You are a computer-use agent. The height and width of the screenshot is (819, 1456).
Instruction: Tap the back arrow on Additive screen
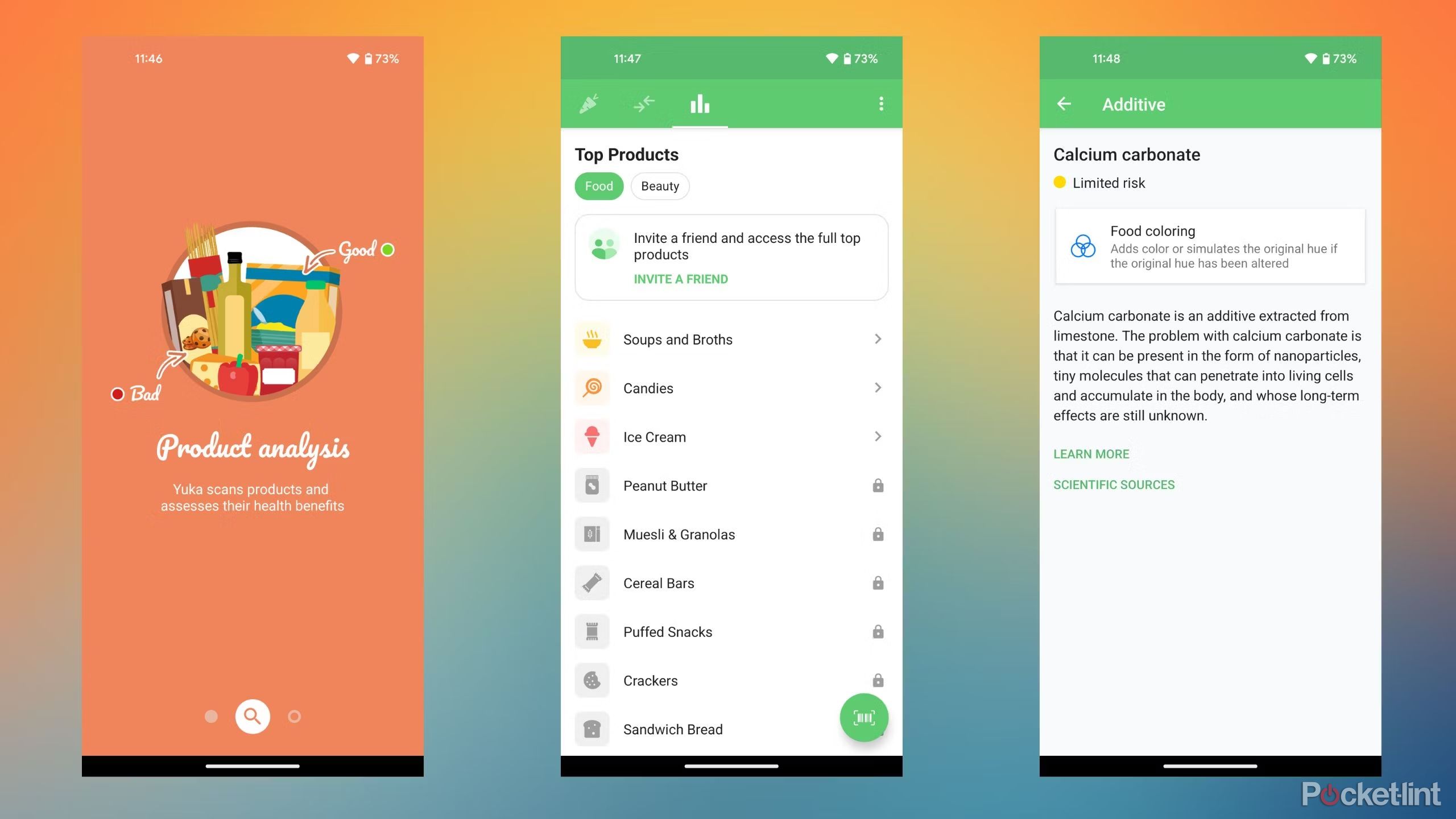coord(1063,103)
